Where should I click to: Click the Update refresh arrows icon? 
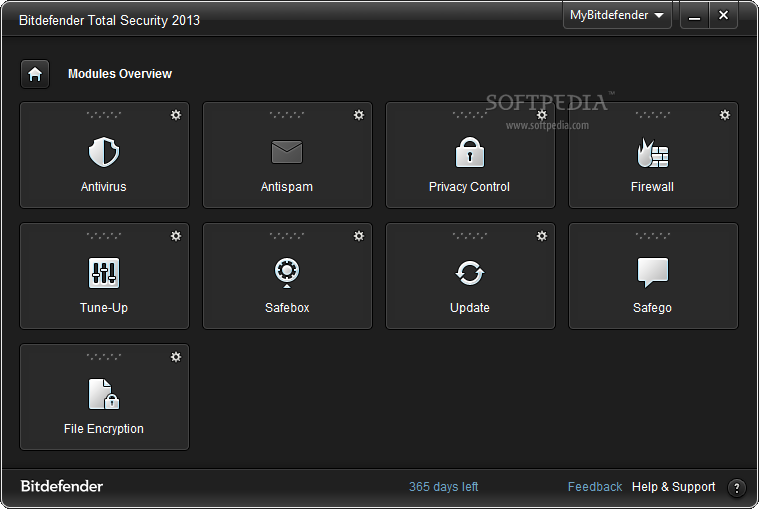click(470, 273)
